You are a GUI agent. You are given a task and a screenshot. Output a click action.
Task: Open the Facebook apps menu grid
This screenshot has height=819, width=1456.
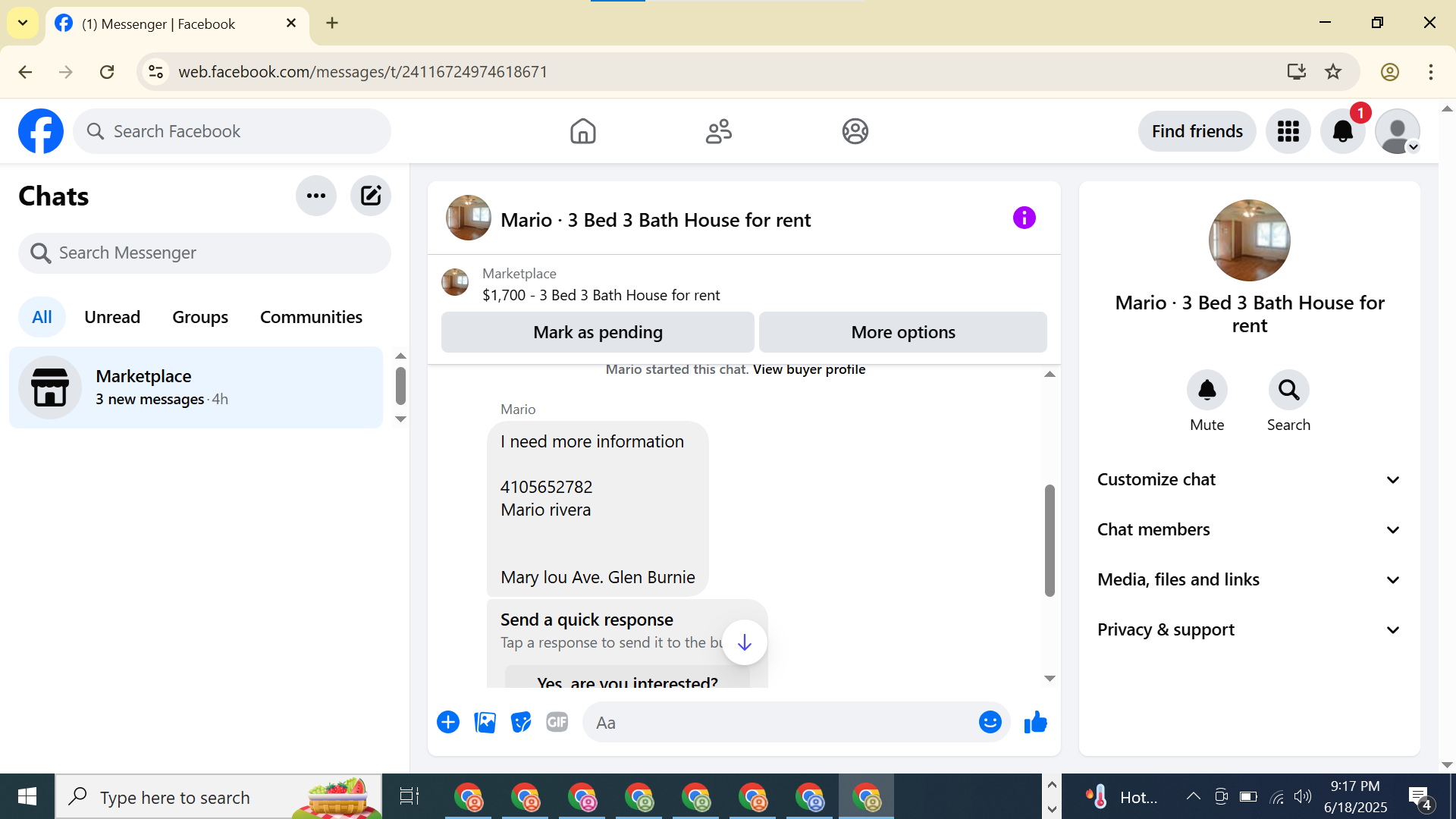click(1288, 131)
